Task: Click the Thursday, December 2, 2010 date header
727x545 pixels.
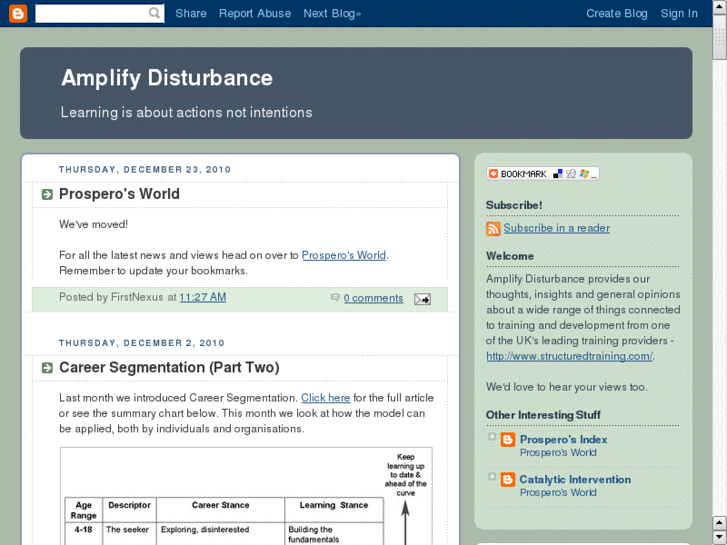Action: click(x=141, y=343)
